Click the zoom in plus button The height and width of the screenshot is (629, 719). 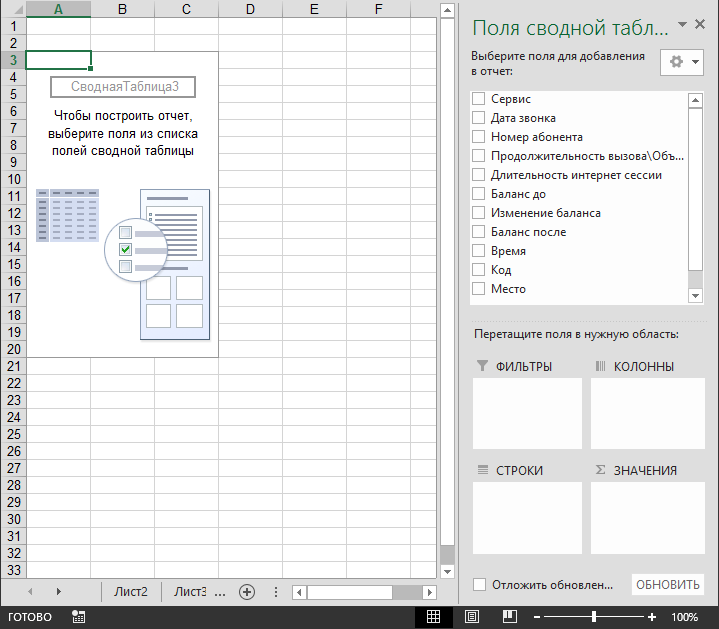[x=652, y=617]
